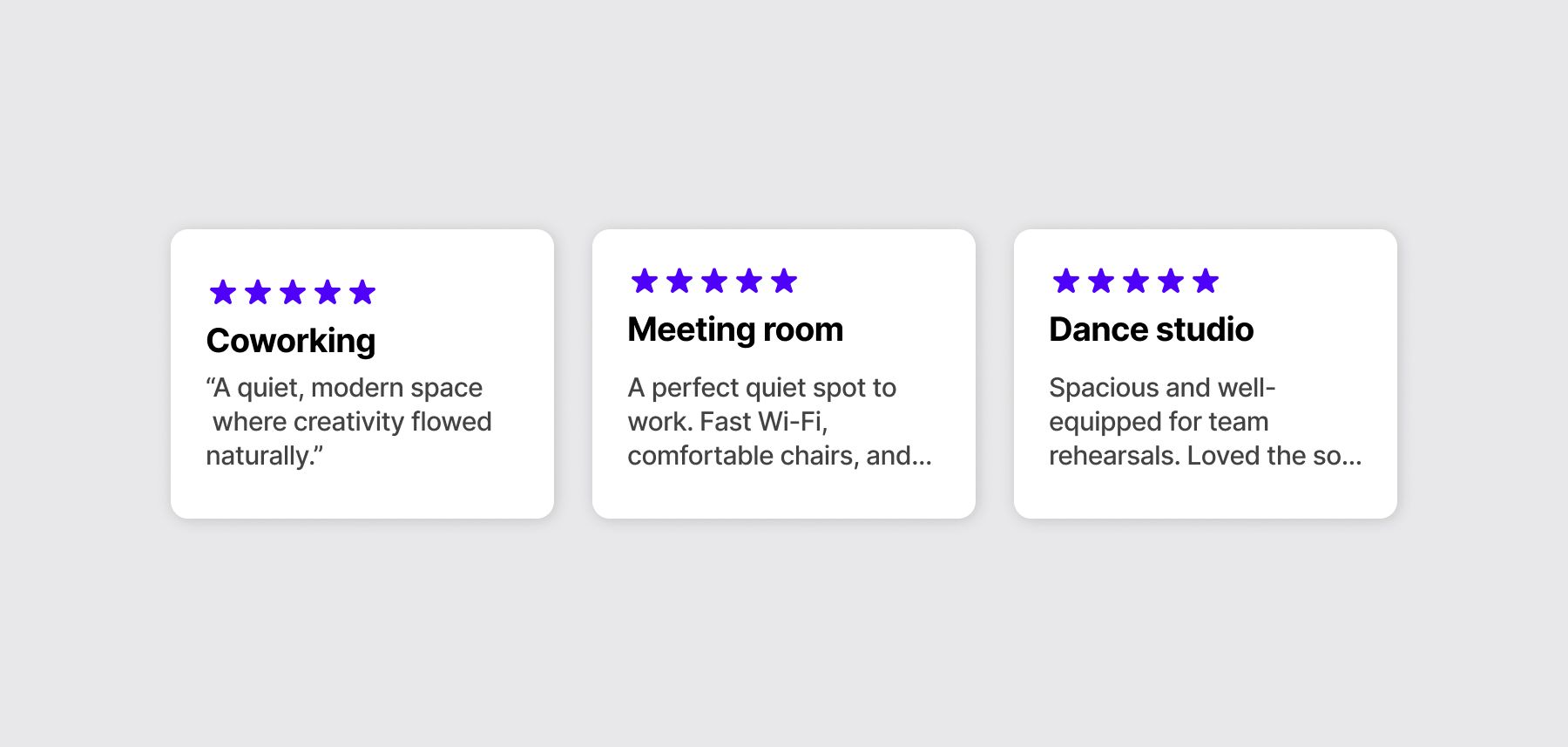Viewport: 1568px width, 747px height.
Task: Click the second star in Coworking rating
Action: click(258, 292)
